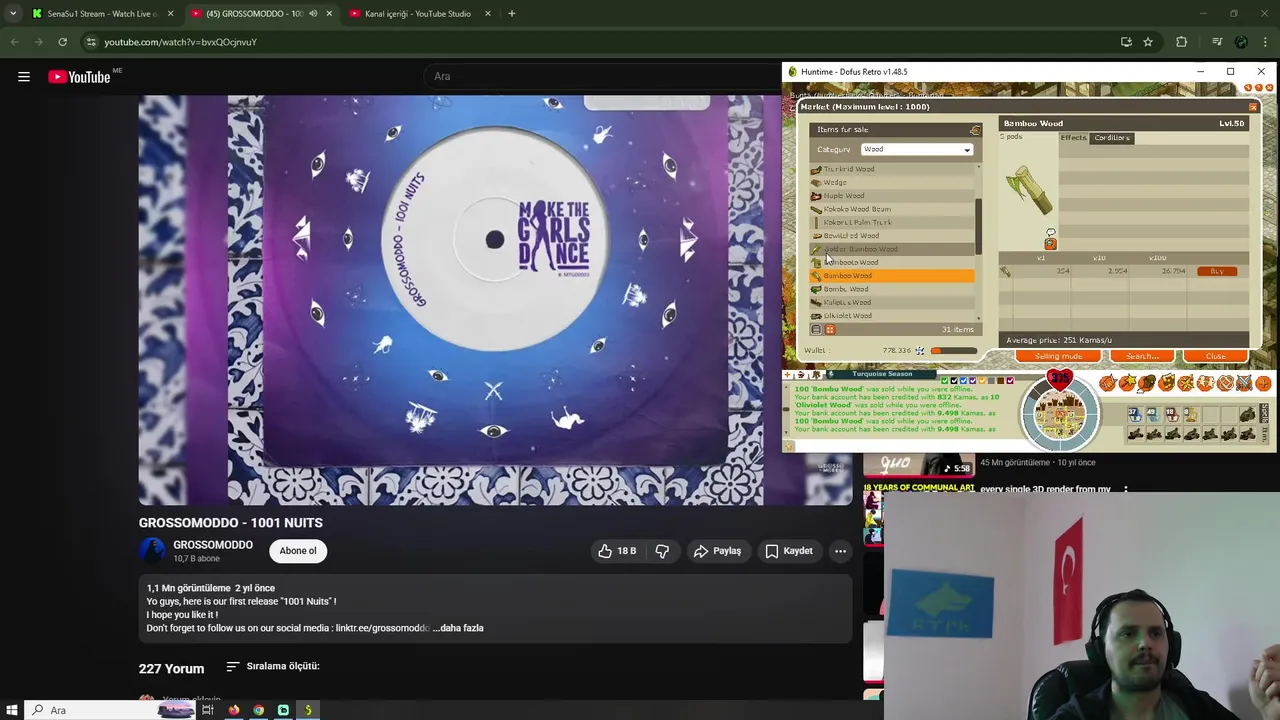Click the icon beside Items for sale
The width and height of the screenshot is (1280, 720).
(975, 130)
